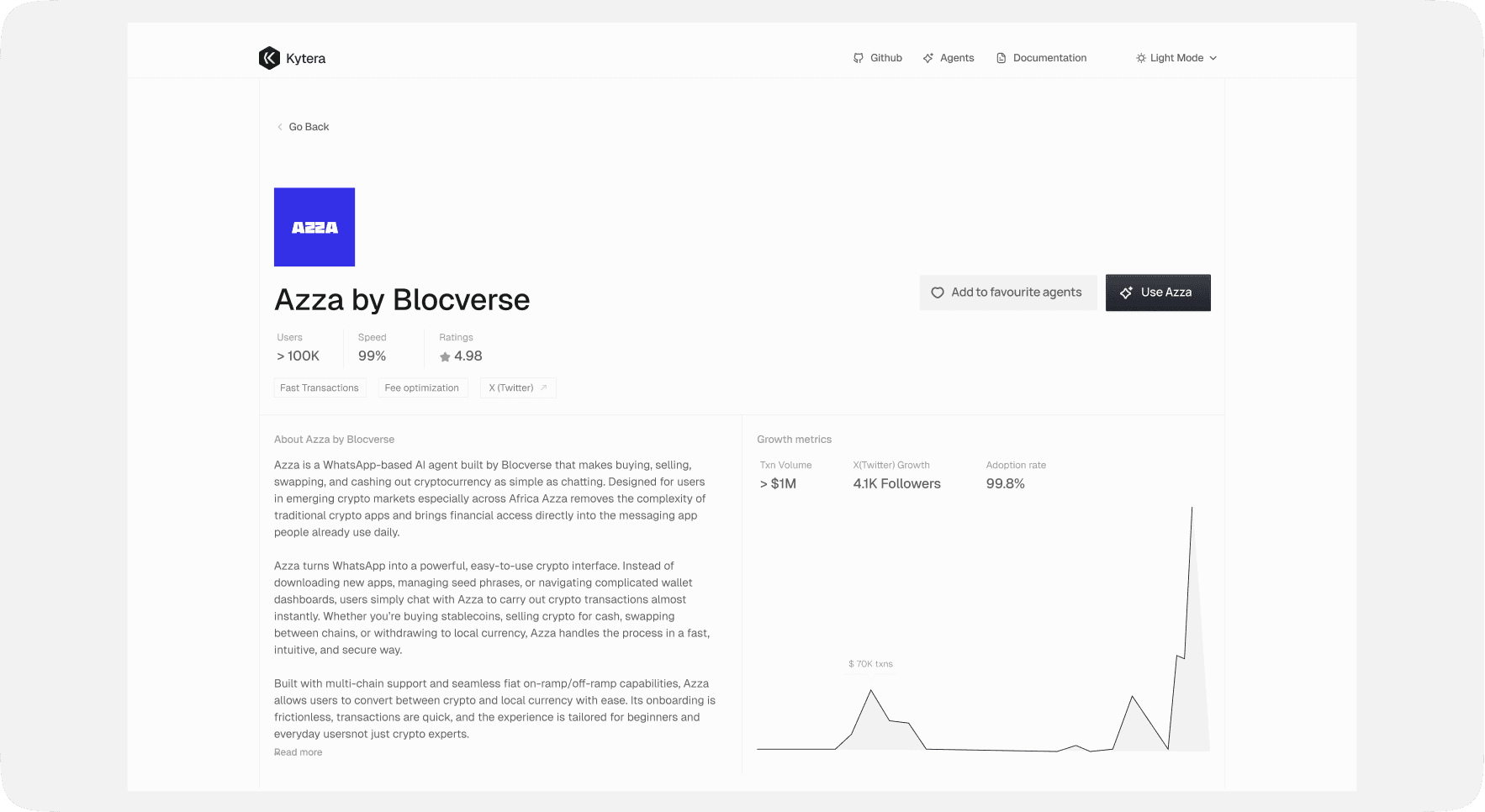
Task: Click the X(Twitter) Growth label
Action: coord(891,466)
